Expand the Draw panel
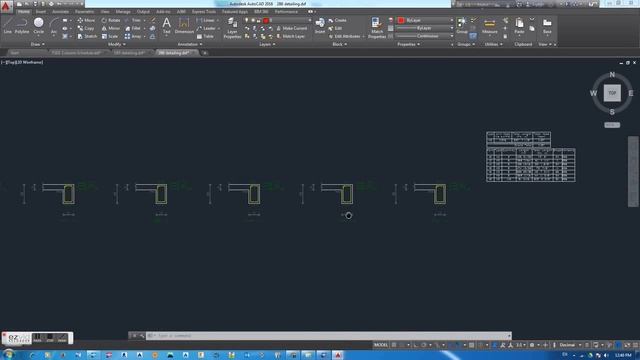This screenshot has width=640, height=360. coord(38,44)
